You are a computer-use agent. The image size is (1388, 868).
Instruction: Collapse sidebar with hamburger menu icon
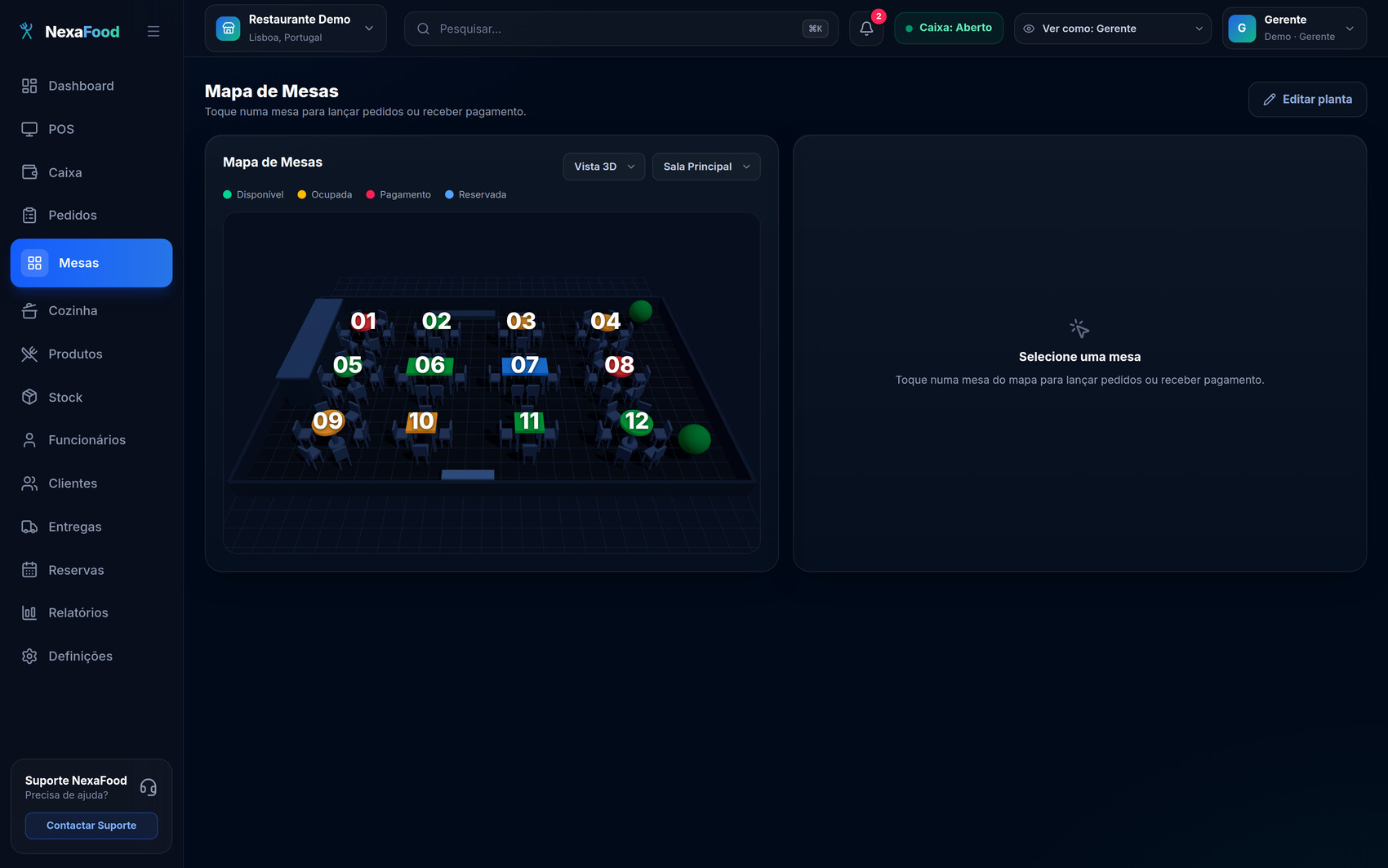(x=153, y=32)
